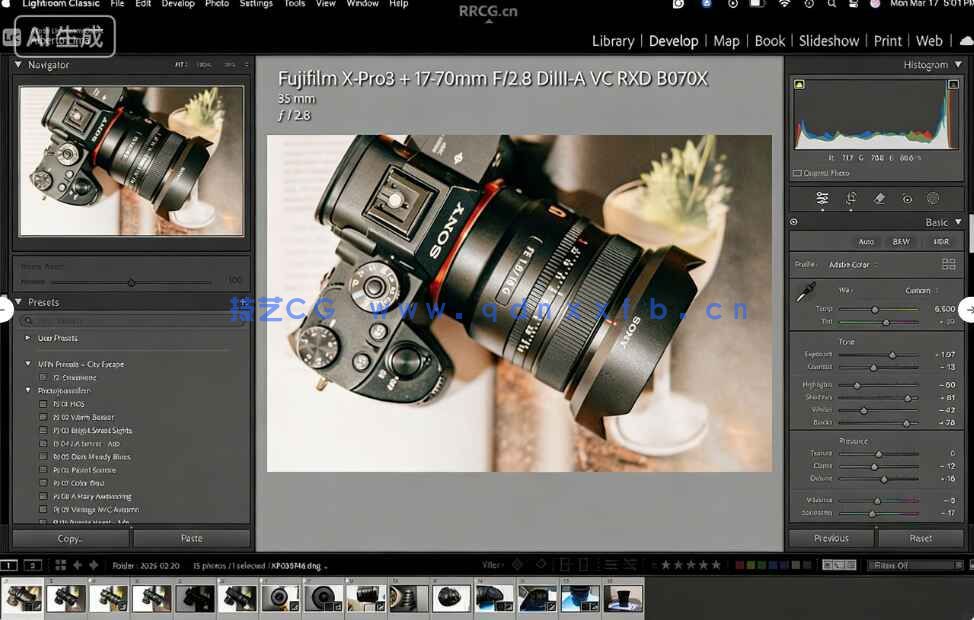The height and width of the screenshot is (620, 974).
Task: Select the last thumbnail in the filmstrip
Action: (x=623, y=598)
